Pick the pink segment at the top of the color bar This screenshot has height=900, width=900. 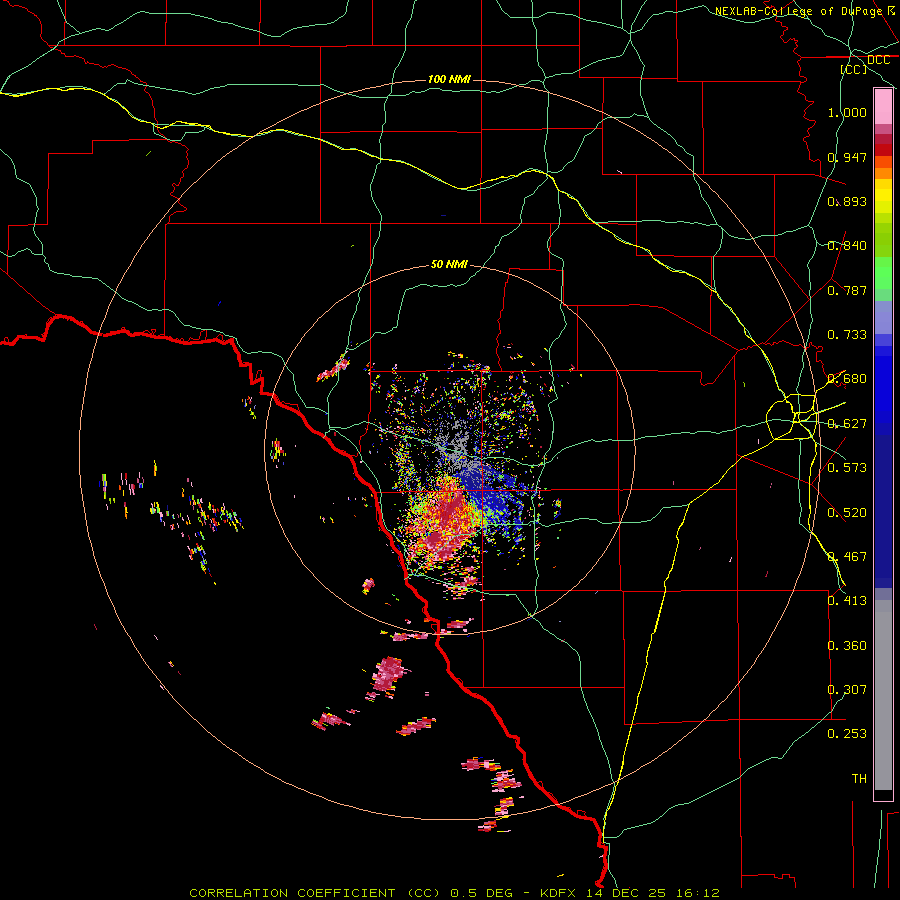pyautogui.click(x=883, y=107)
